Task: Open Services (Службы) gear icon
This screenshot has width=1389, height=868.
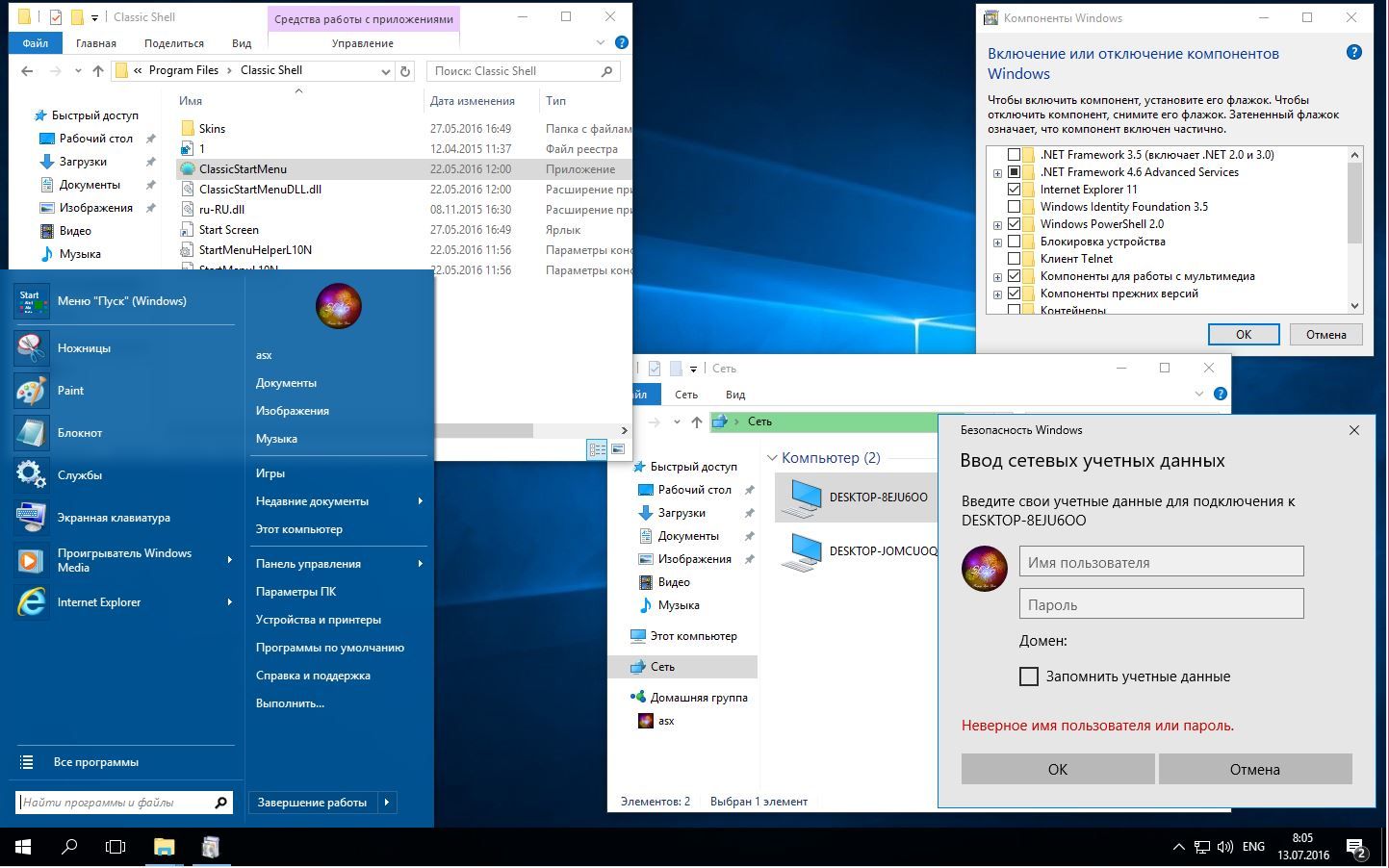Action: tap(31, 474)
